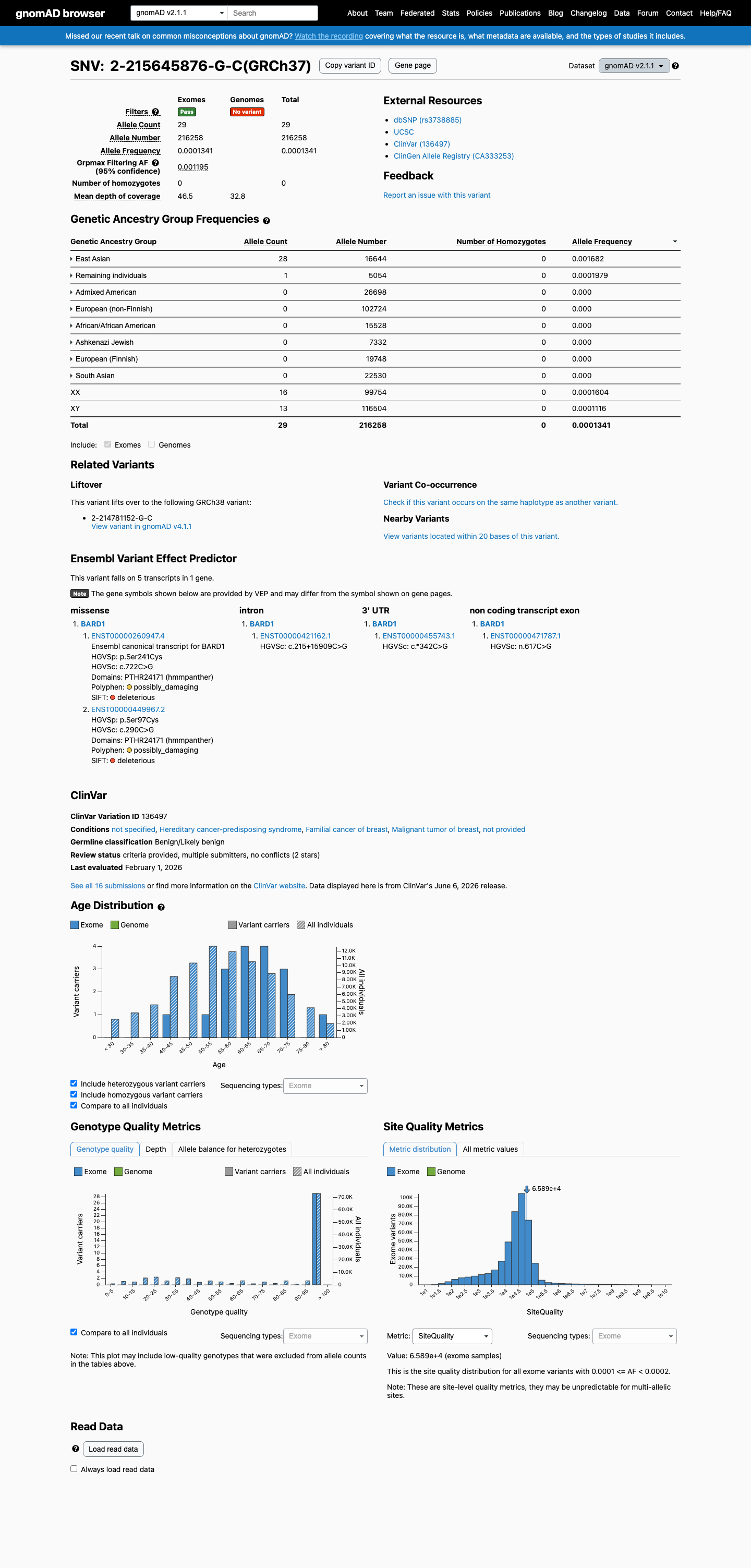Click the No variant badge for Genomes
The height and width of the screenshot is (1568, 751).
247,112
